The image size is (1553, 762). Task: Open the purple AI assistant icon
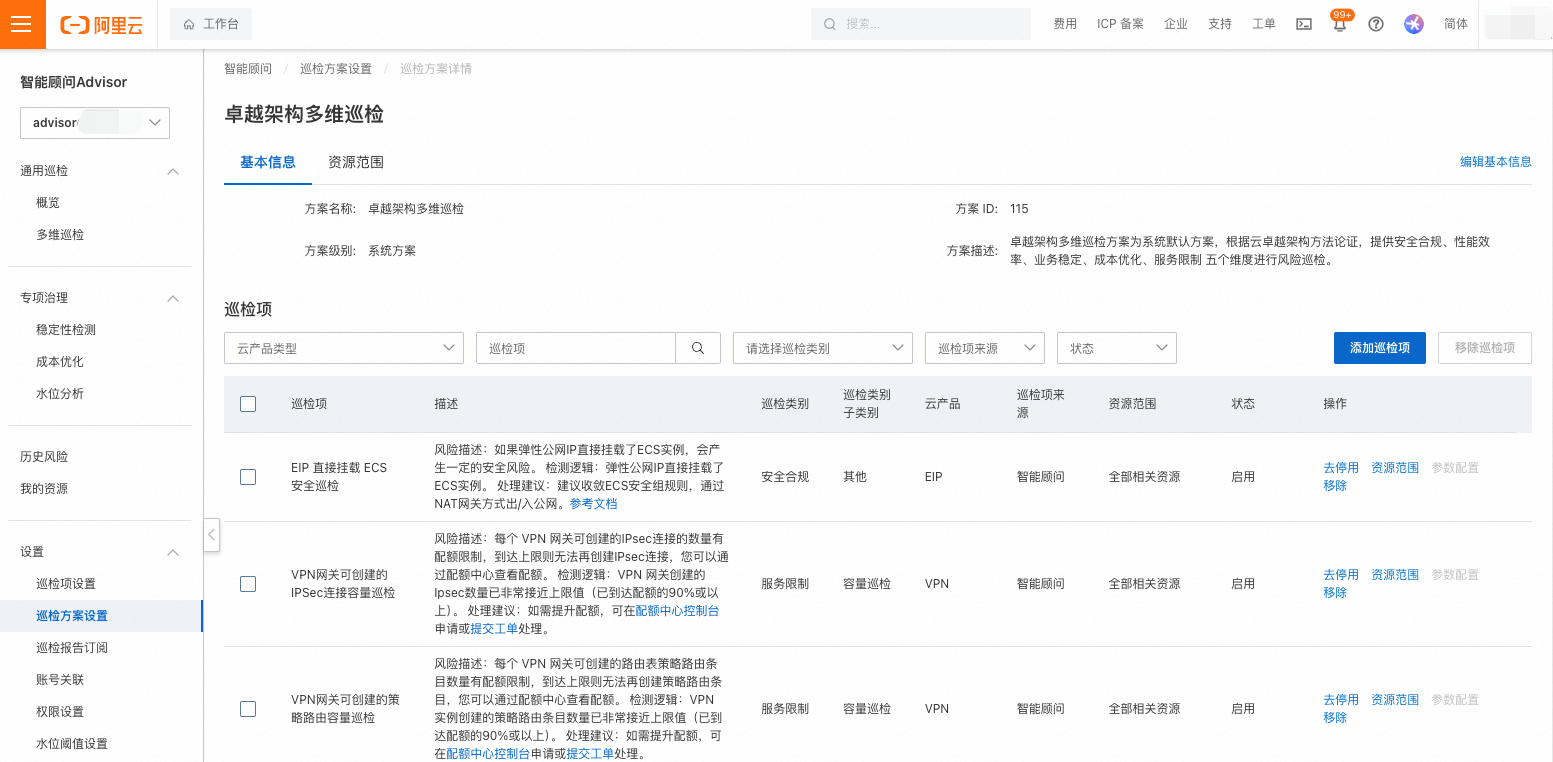coord(1413,24)
